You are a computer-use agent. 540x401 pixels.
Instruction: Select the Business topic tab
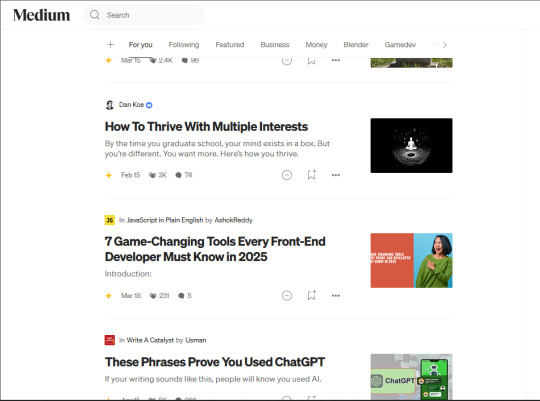point(275,44)
